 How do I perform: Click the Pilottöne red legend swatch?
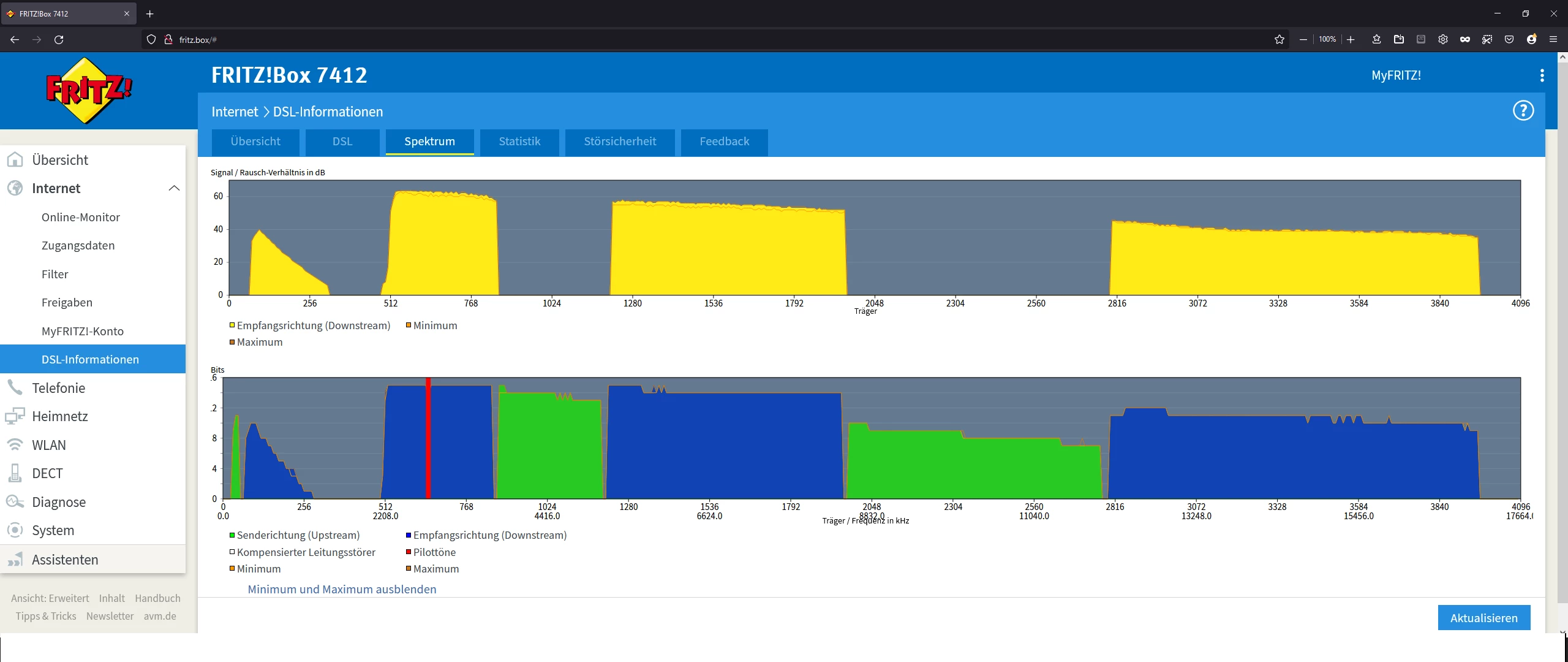click(408, 552)
